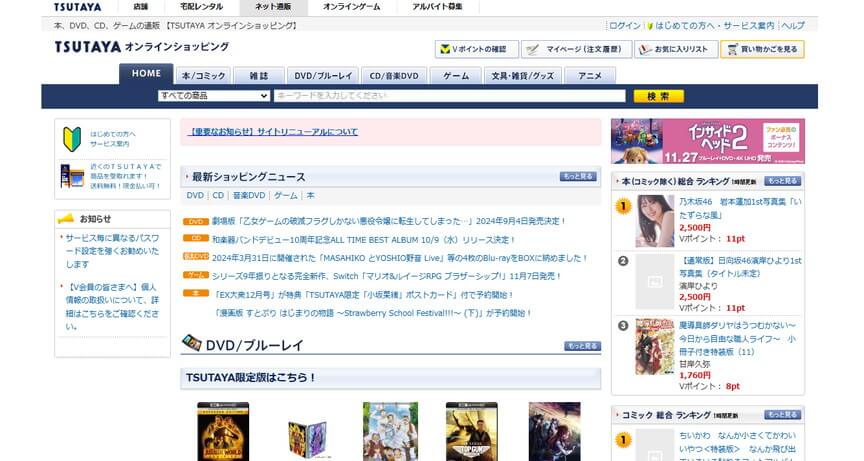The height and width of the screenshot is (461, 864).
Task: Select the DVD/ブルーレイ navigation tab
Action: tap(323, 76)
